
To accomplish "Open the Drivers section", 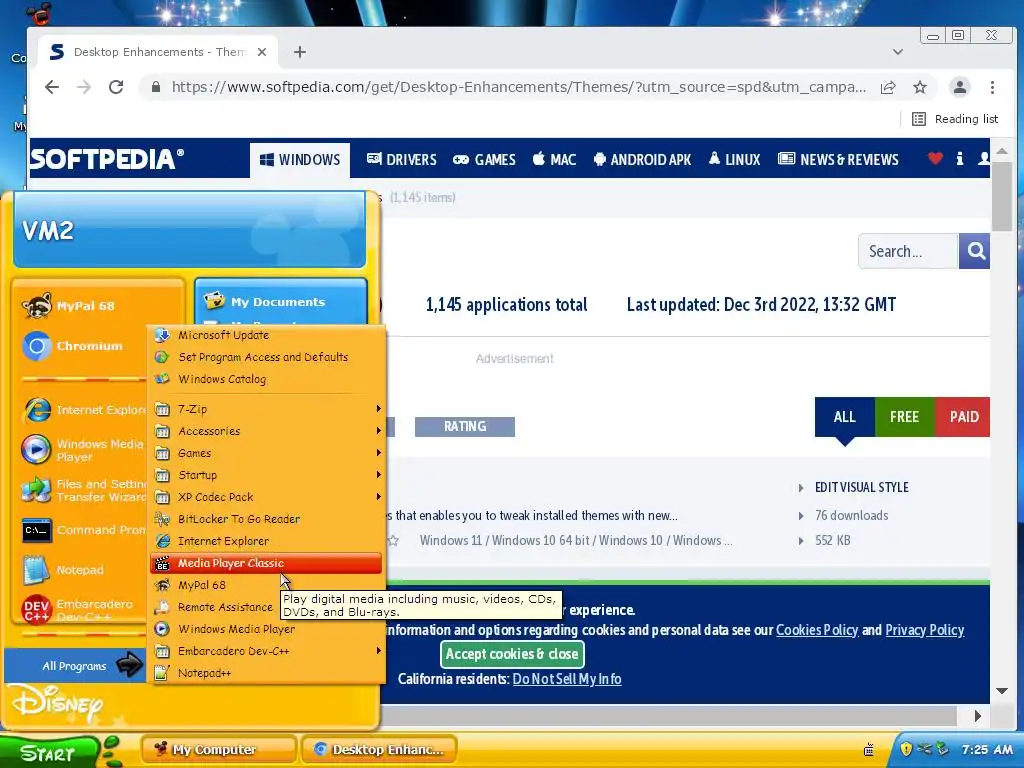I will coord(402,160).
